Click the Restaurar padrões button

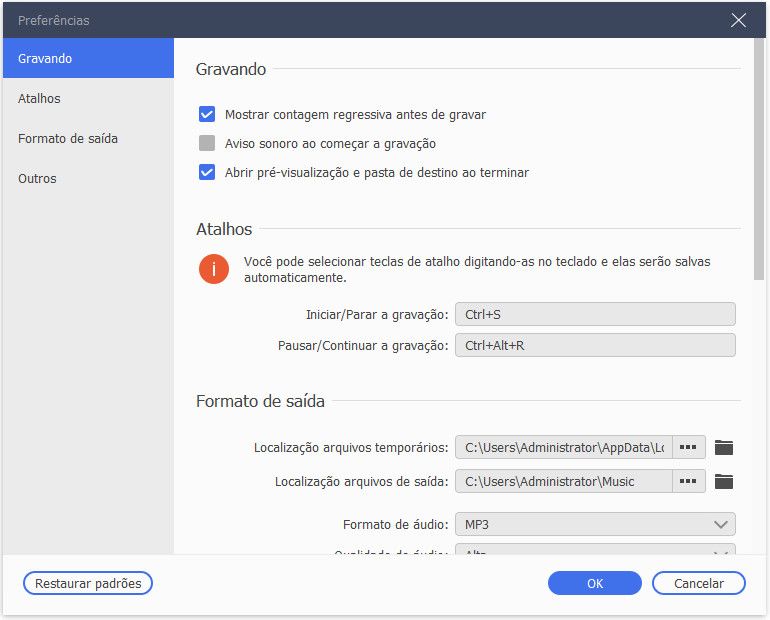(x=88, y=583)
